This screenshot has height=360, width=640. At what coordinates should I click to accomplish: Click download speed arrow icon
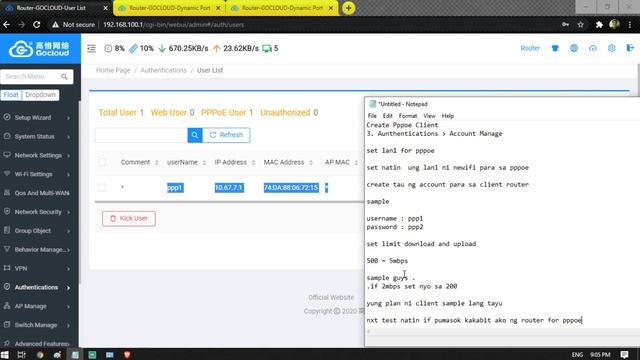tap(162, 49)
